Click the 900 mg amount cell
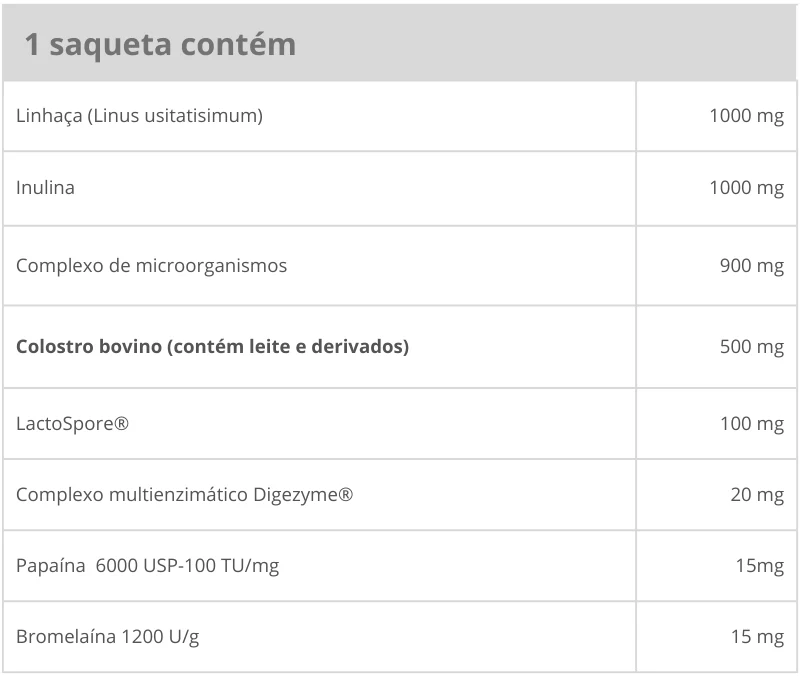Screen dimensions: 800x679 coord(751,266)
